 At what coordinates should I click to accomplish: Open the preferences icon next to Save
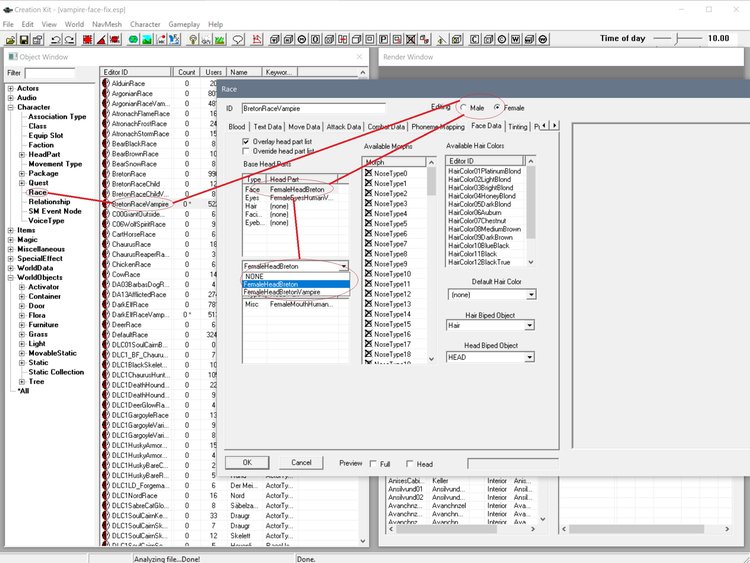point(37,40)
